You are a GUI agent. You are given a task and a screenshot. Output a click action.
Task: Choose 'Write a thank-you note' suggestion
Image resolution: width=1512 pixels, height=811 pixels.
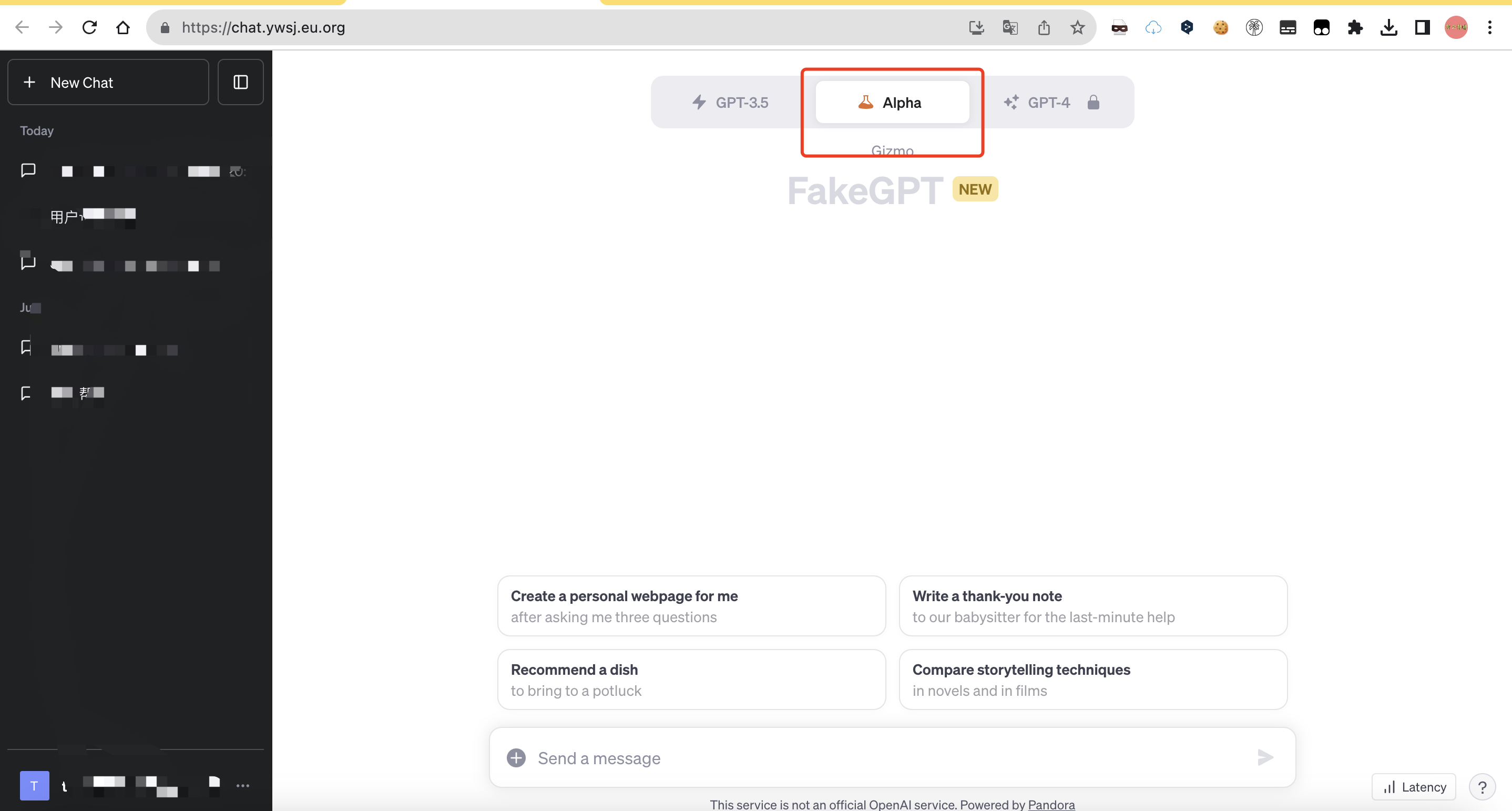[x=1092, y=606]
